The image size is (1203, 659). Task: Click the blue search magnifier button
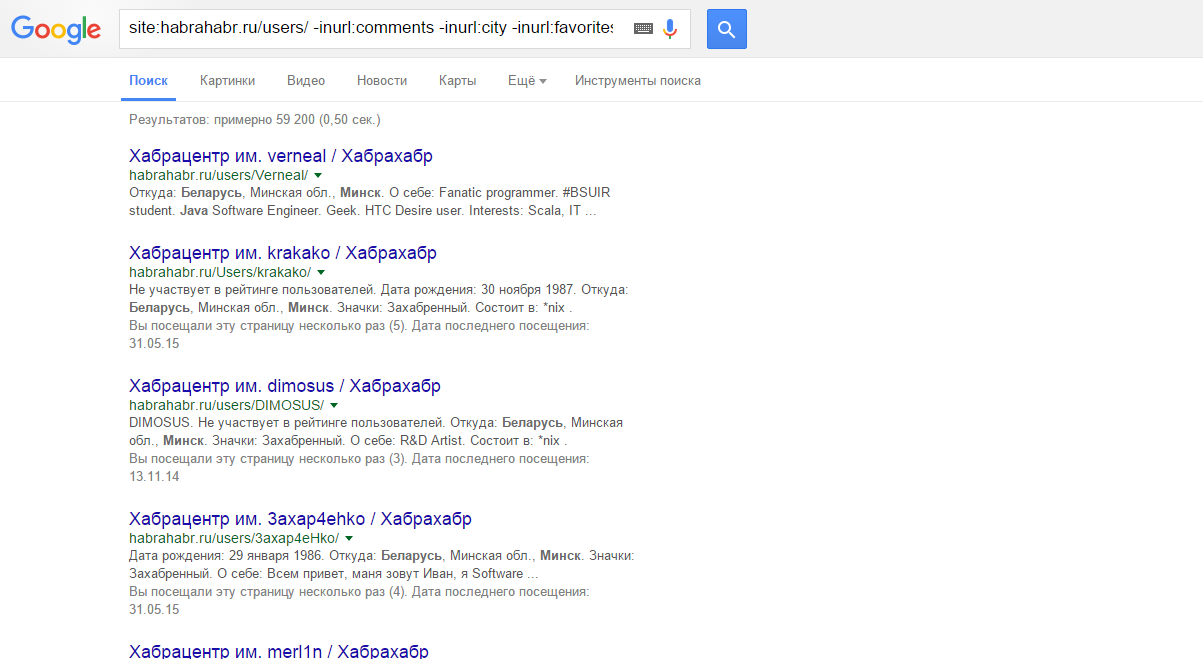point(727,29)
